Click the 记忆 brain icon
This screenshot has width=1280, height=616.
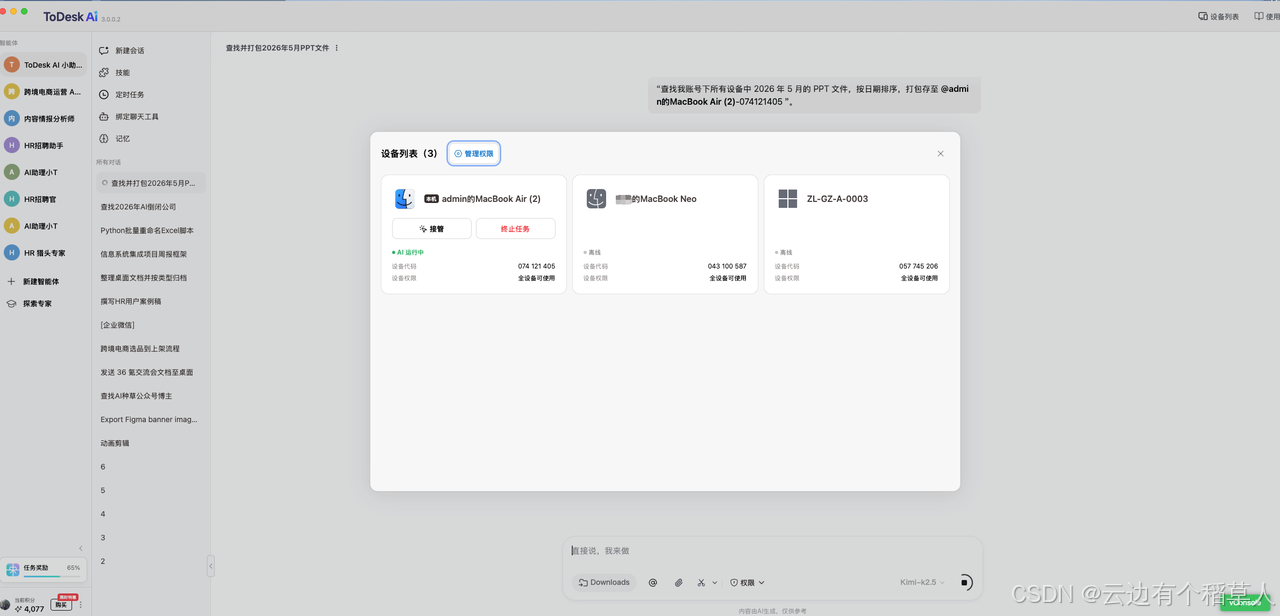point(104,138)
